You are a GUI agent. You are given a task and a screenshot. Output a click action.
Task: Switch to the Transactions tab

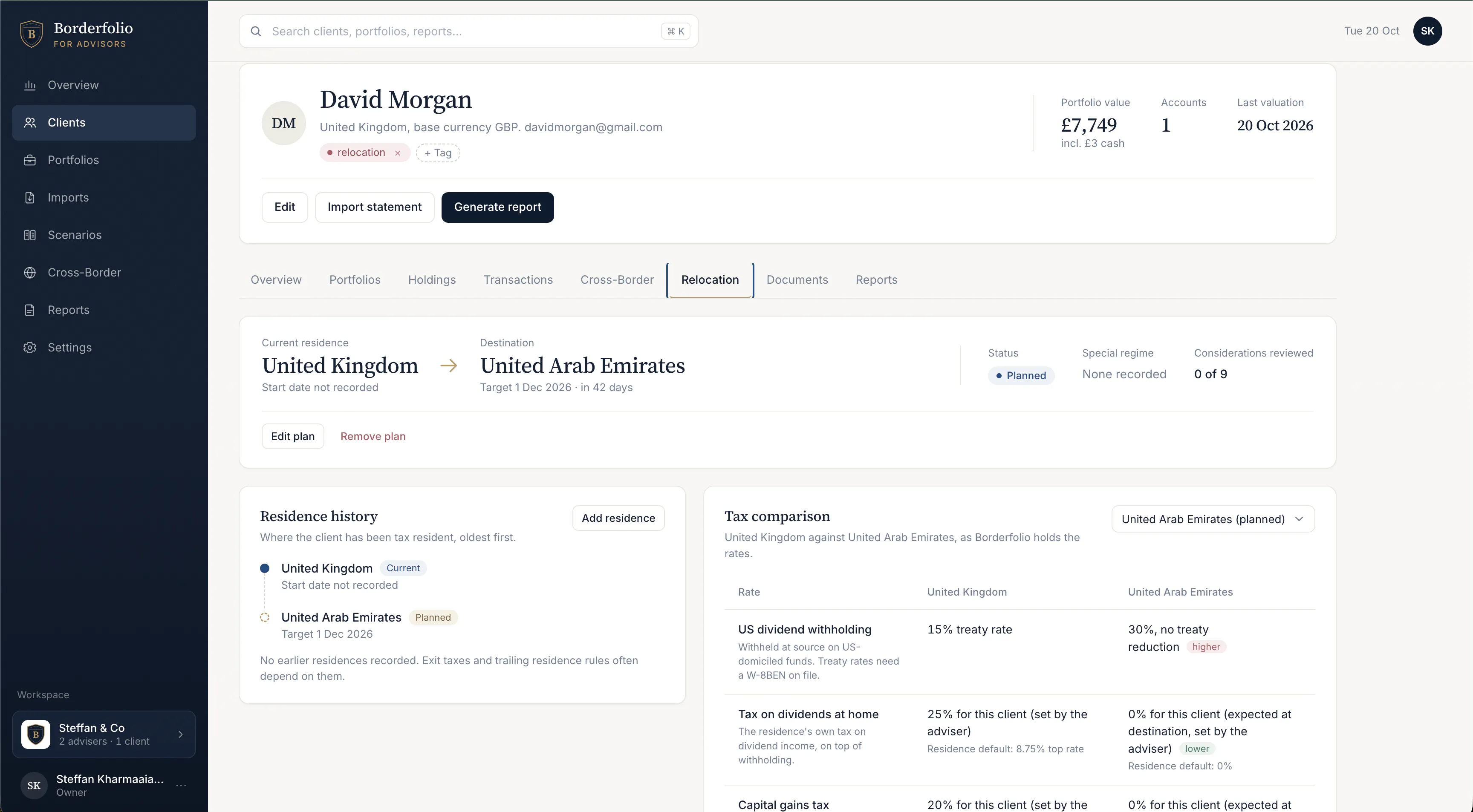click(x=518, y=280)
